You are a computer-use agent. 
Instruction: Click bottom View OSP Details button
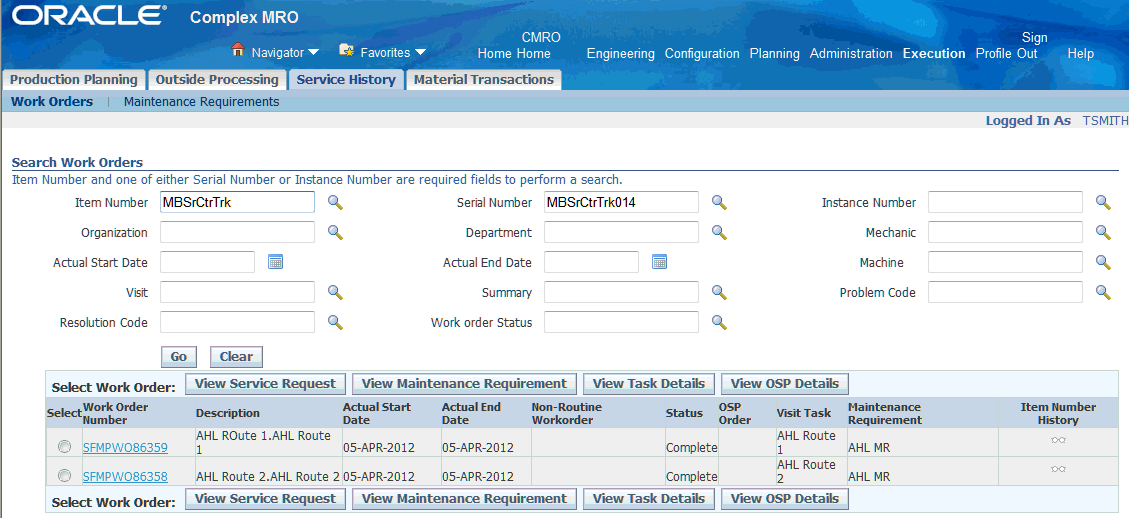[785, 499]
